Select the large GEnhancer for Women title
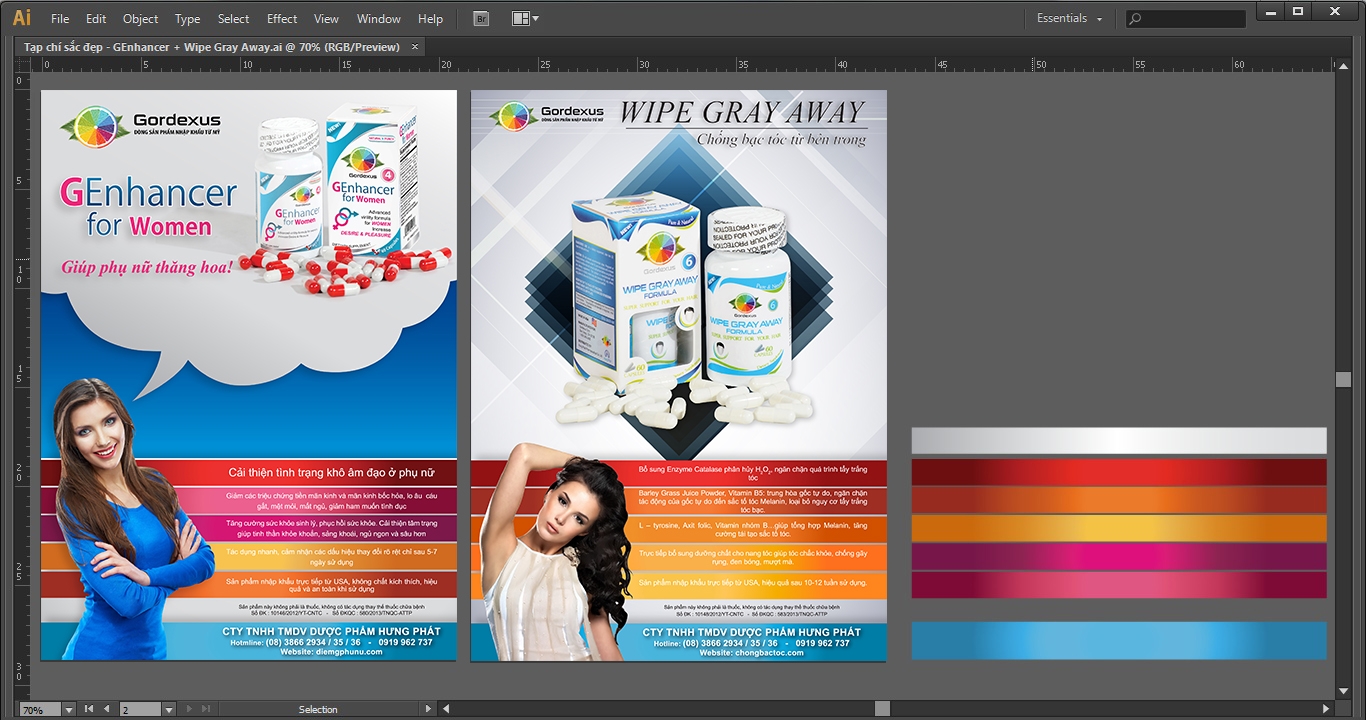This screenshot has height=720, width=1366. (148, 206)
